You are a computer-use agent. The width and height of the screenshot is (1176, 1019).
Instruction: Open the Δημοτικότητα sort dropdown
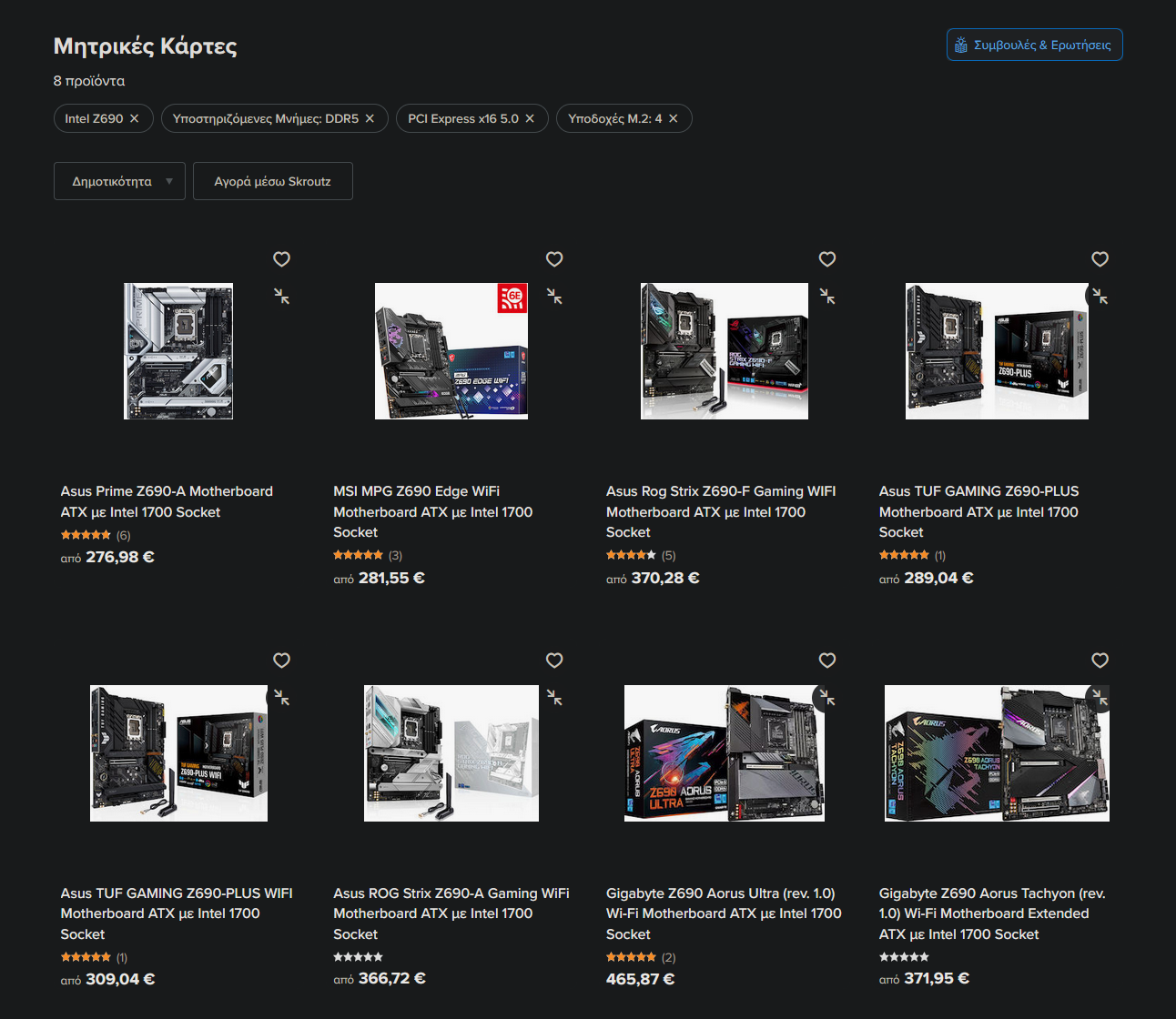[x=119, y=181]
